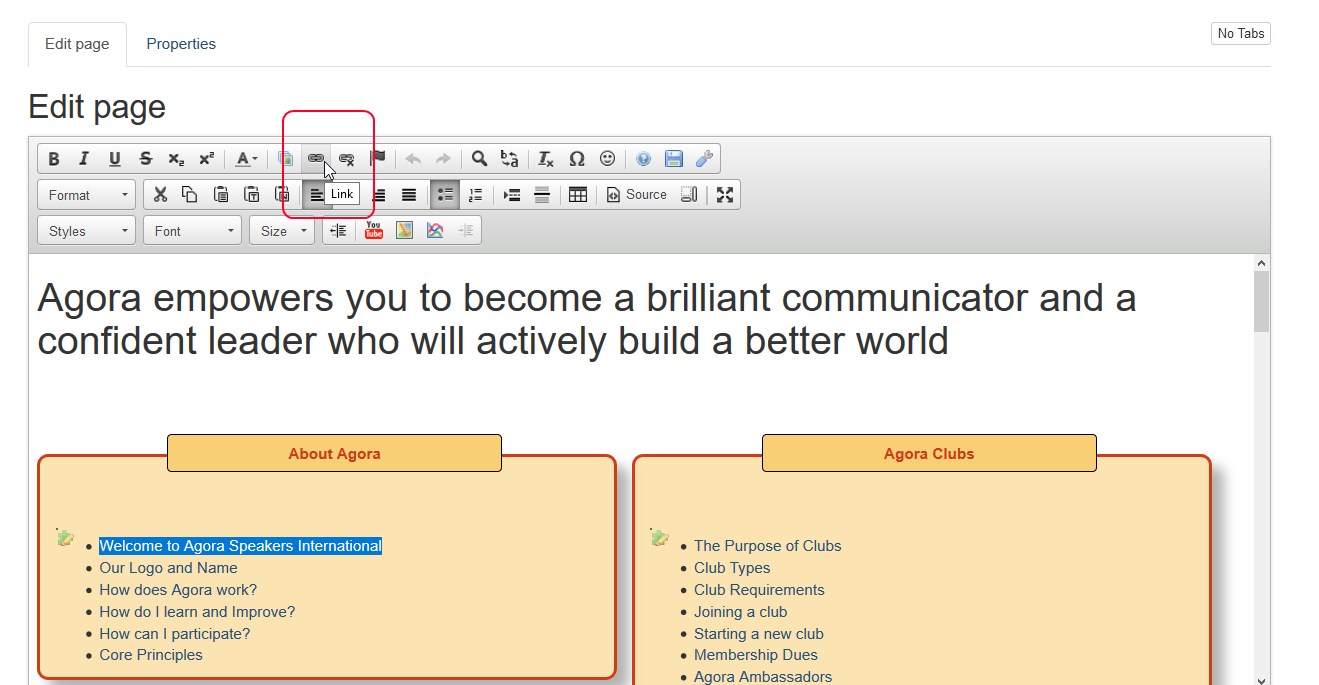1319x685 pixels.
Task: Open Find with the magnifier icon
Action: point(480,159)
